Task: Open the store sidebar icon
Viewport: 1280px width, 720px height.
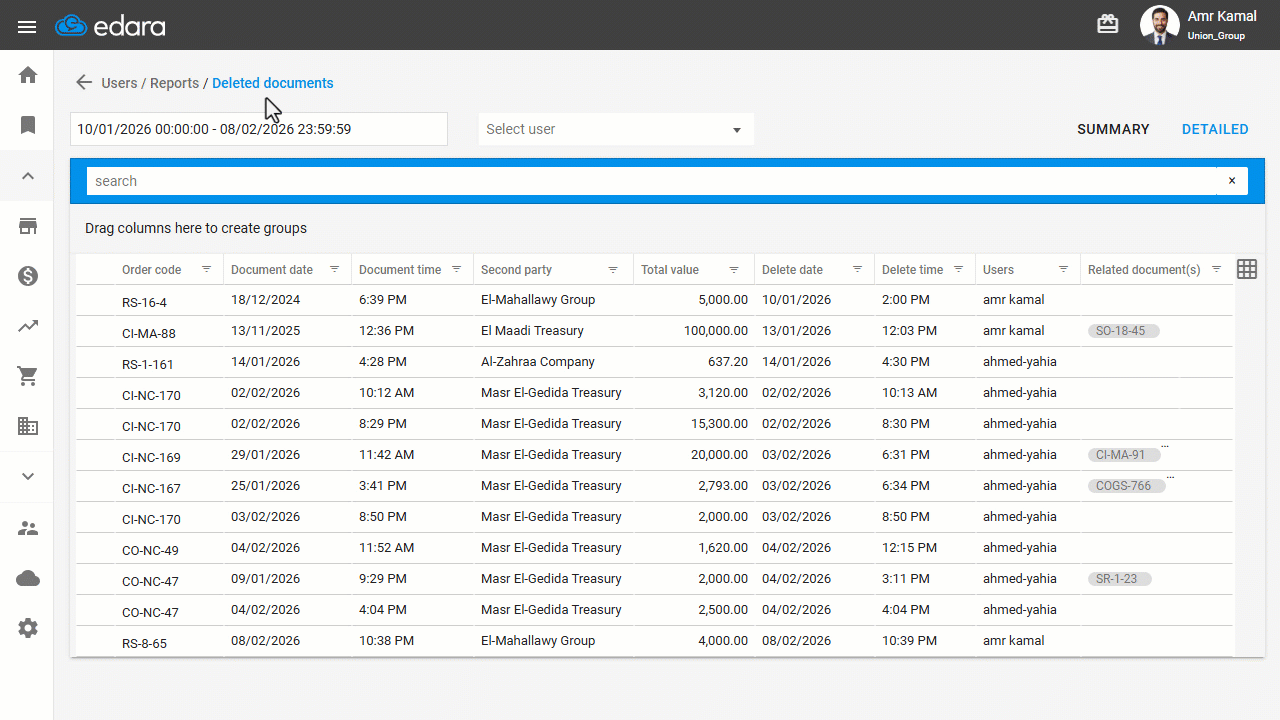Action: pos(28,226)
